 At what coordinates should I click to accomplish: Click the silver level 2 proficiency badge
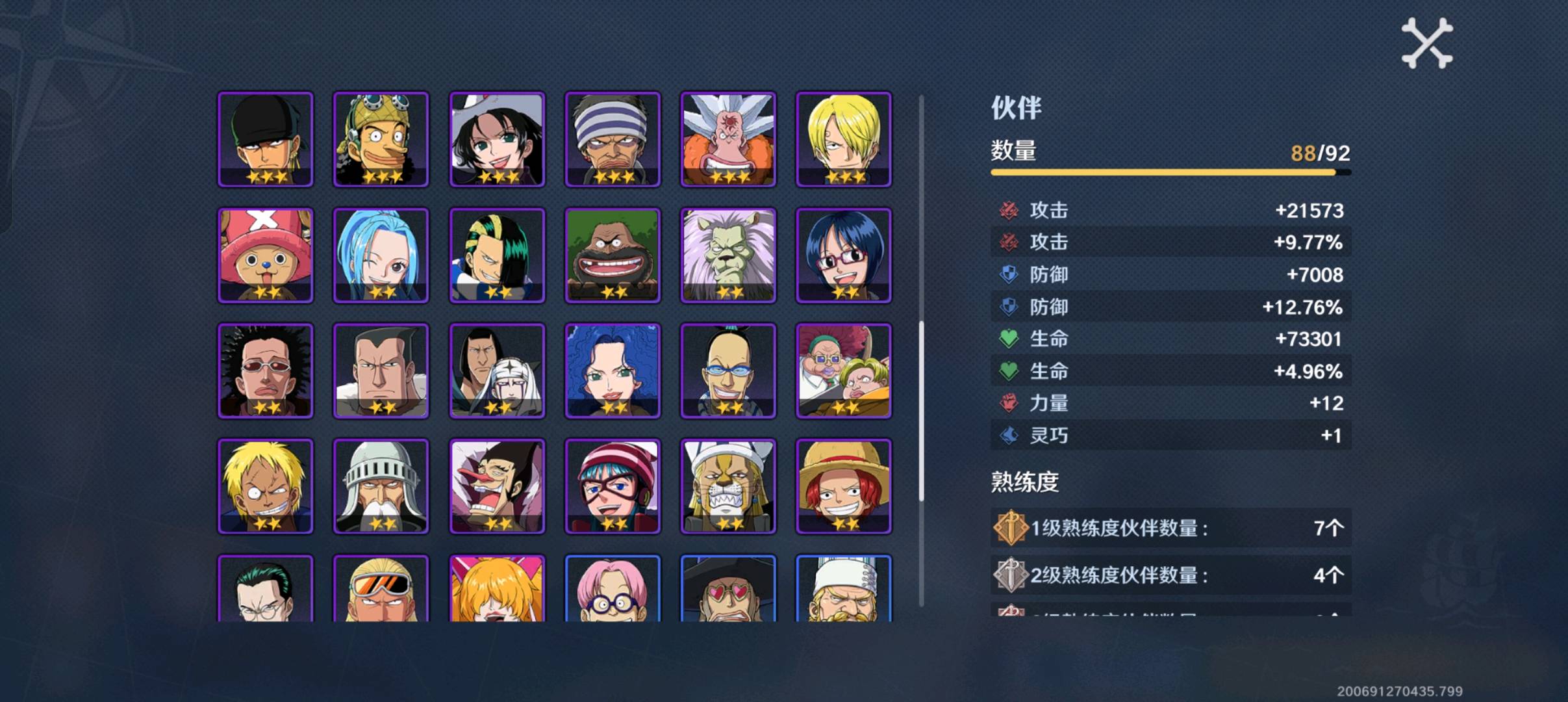pos(1011,575)
